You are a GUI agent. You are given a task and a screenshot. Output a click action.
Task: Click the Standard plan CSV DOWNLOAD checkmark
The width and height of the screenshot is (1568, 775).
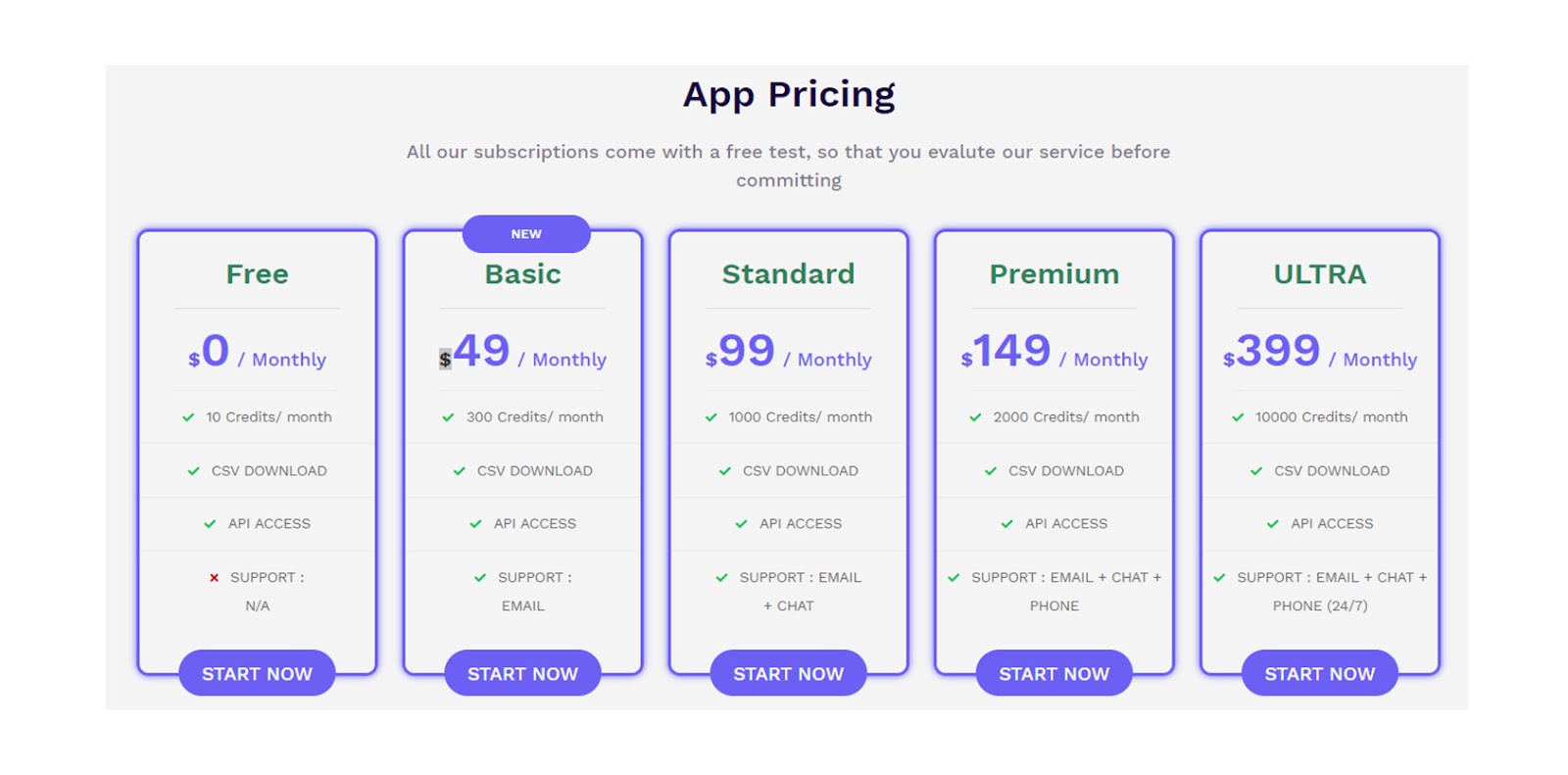pyautogui.click(x=725, y=471)
